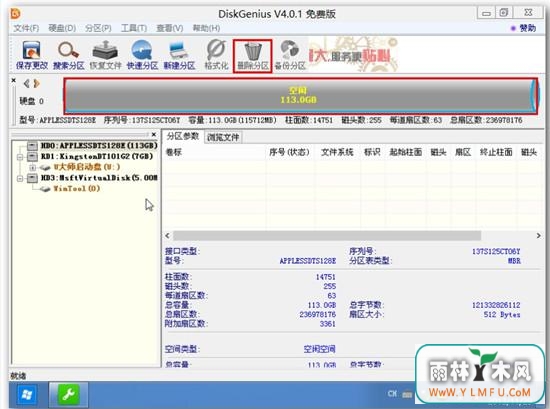Collapse the HD3 MsftVirtualDisk node

[x=20, y=179]
